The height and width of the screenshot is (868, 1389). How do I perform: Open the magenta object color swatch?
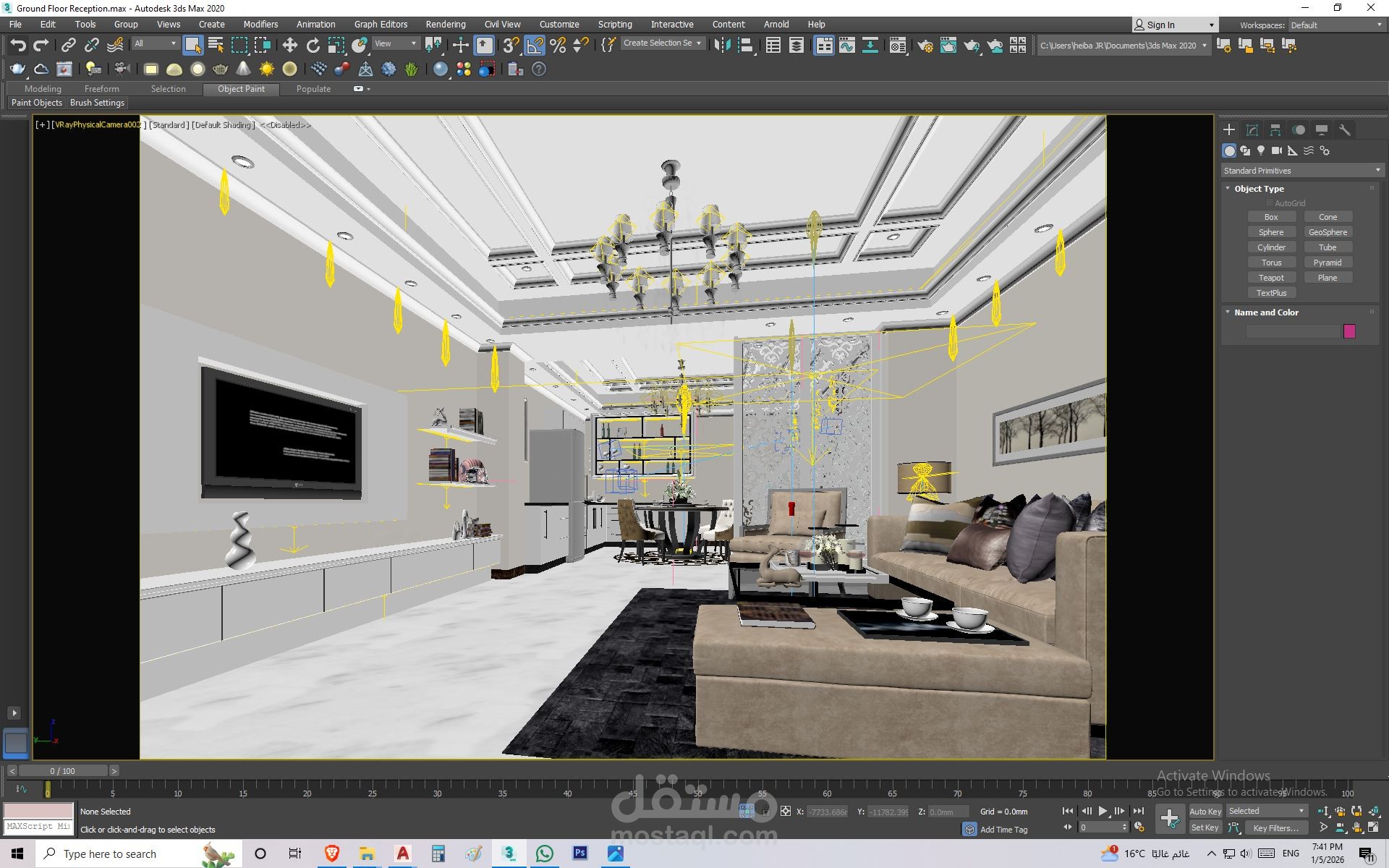pyautogui.click(x=1349, y=331)
